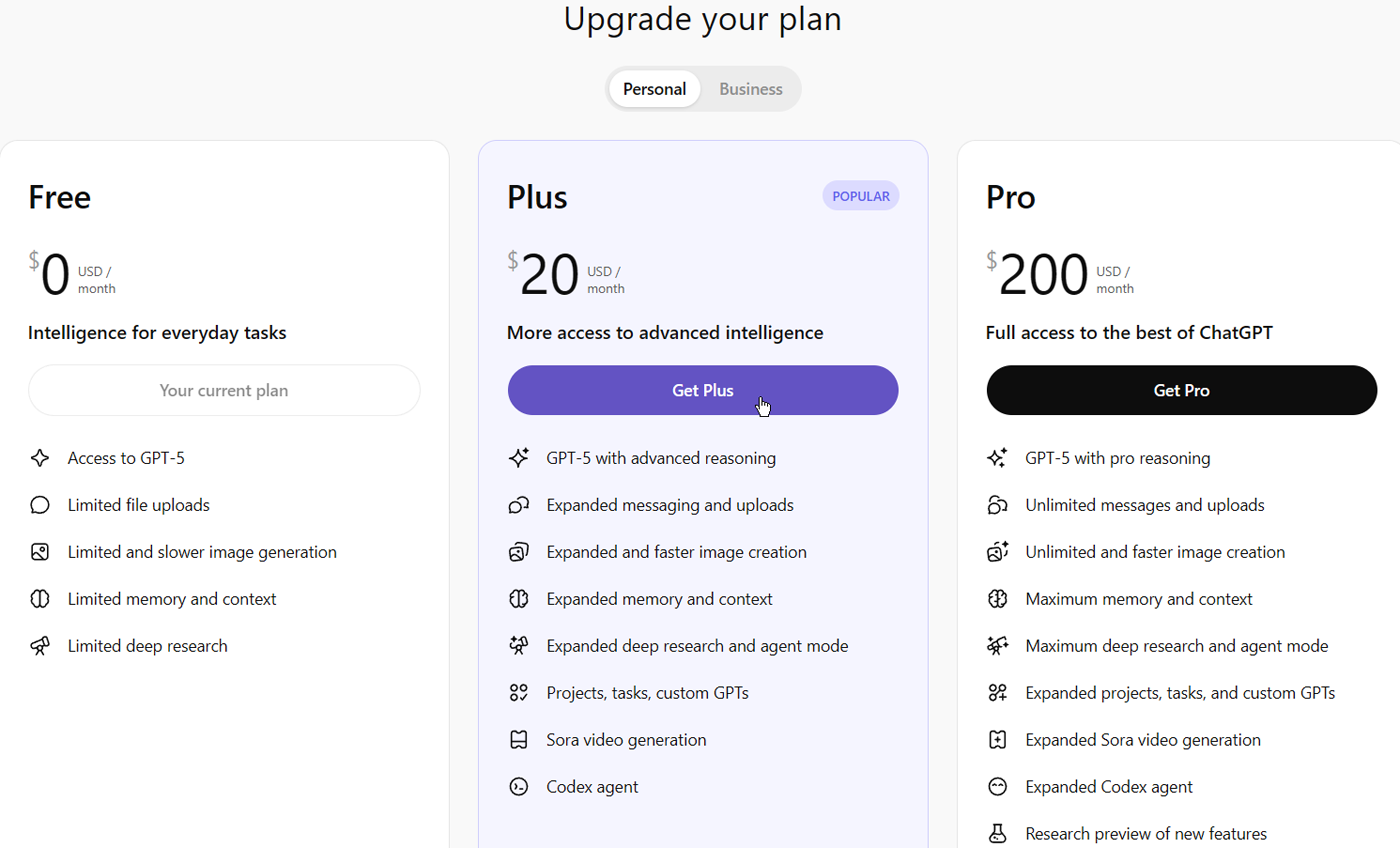Click the unlimited messages icon in Pro column

[x=997, y=504]
